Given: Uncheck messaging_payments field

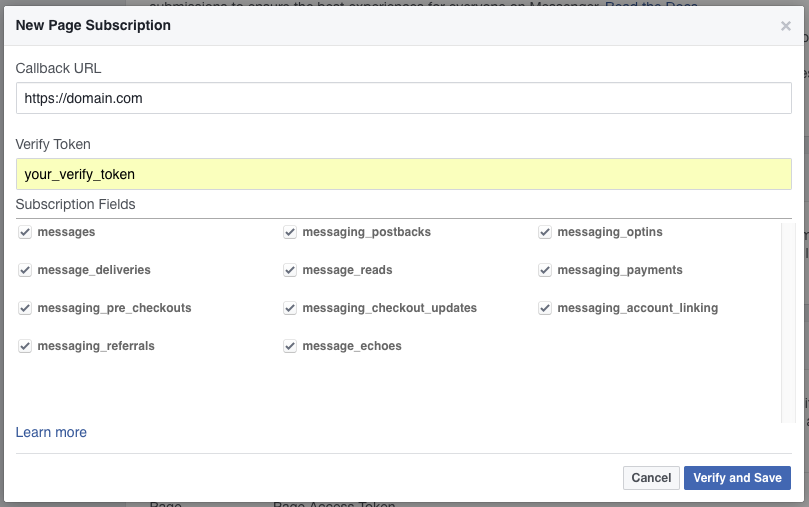Looking at the screenshot, I should click(x=545, y=270).
